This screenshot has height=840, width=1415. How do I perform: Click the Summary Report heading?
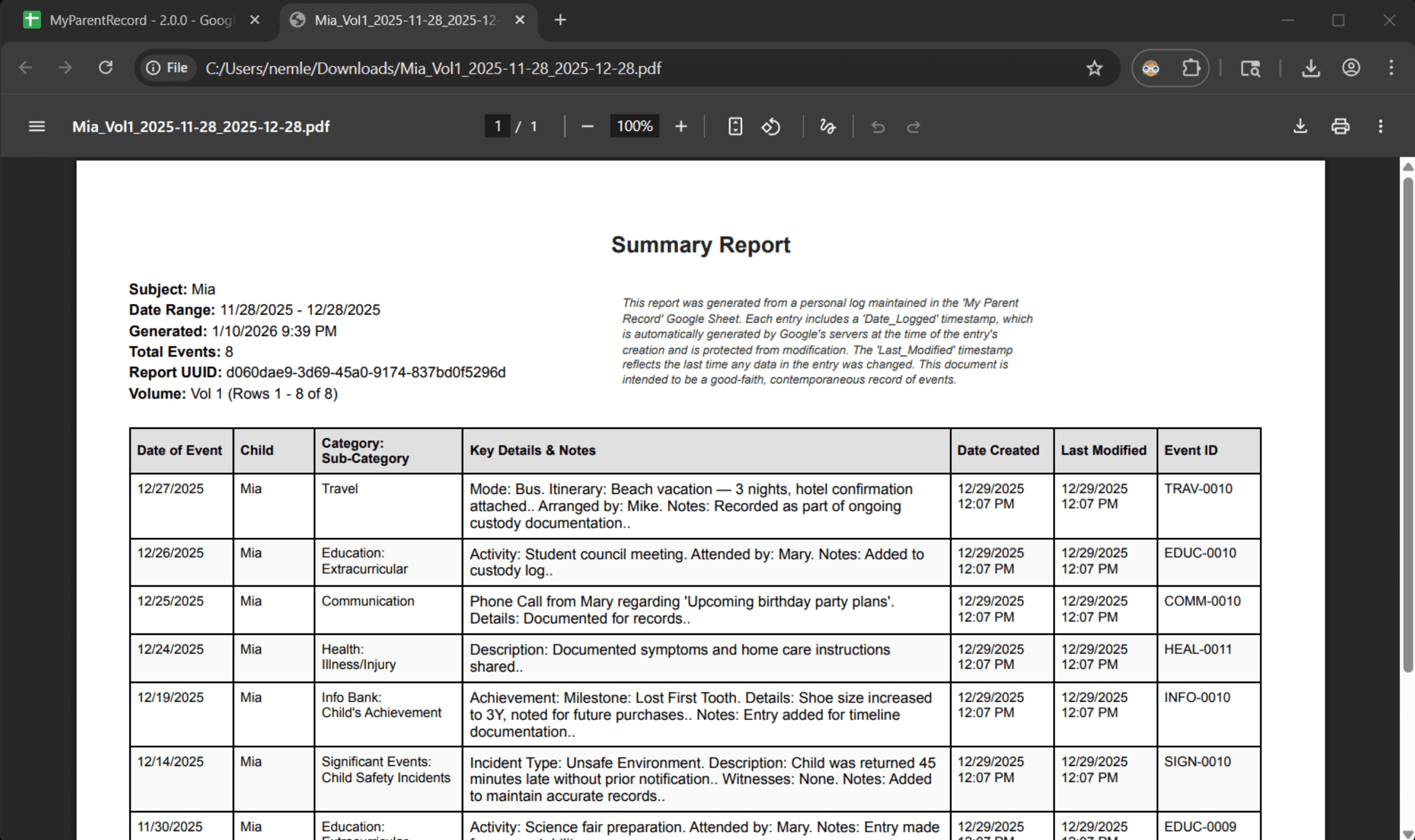click(x=701, y=245)
